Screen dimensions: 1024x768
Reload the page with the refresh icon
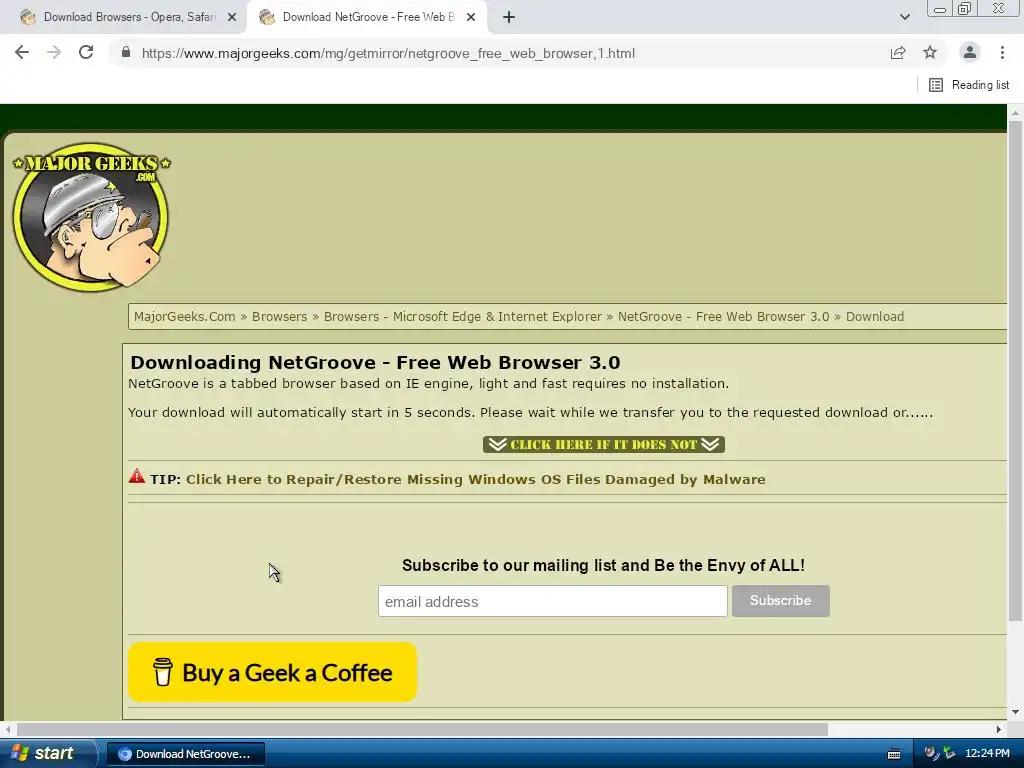[86, 52]
